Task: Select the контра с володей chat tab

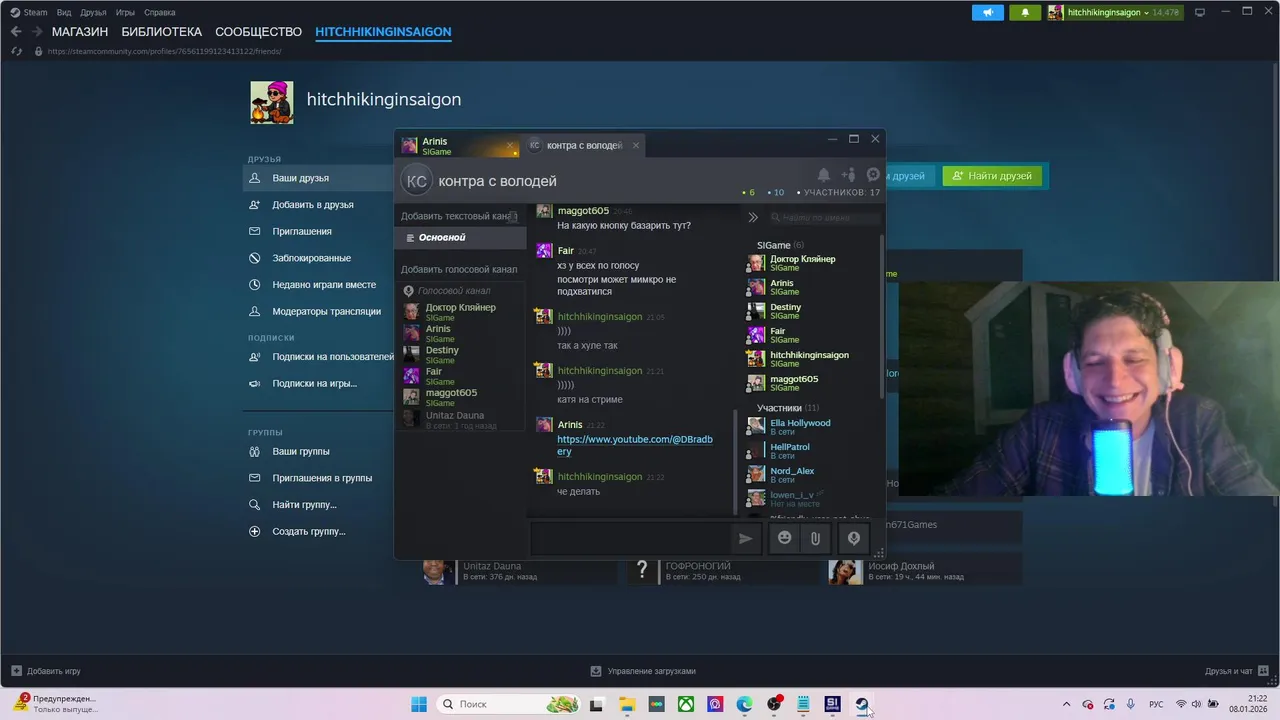Action: pos(584,146)
